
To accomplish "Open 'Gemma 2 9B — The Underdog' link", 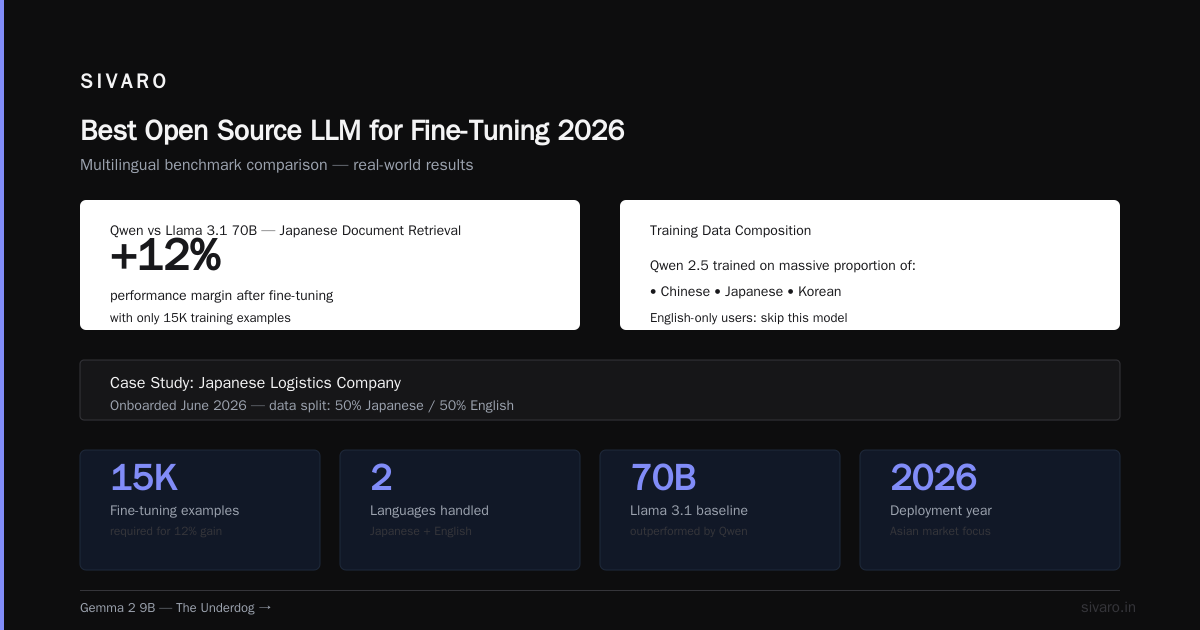I will pos(176,607).
